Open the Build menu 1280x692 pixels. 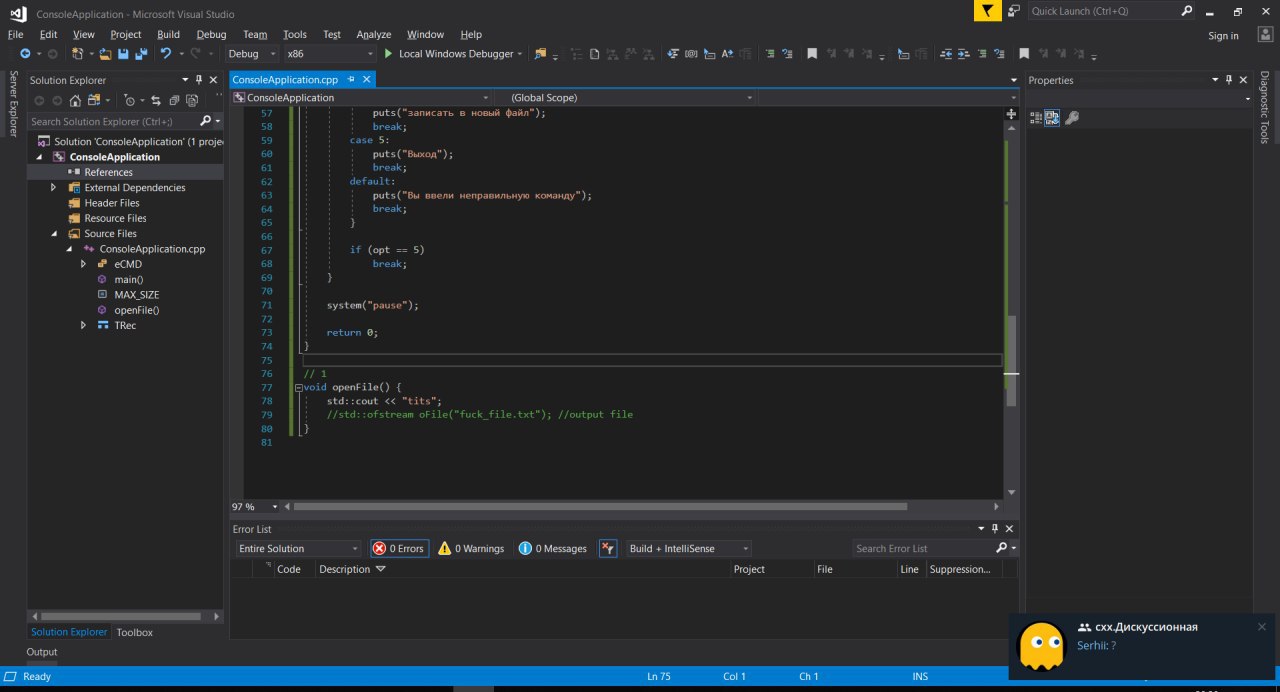[x=168, y=34]
